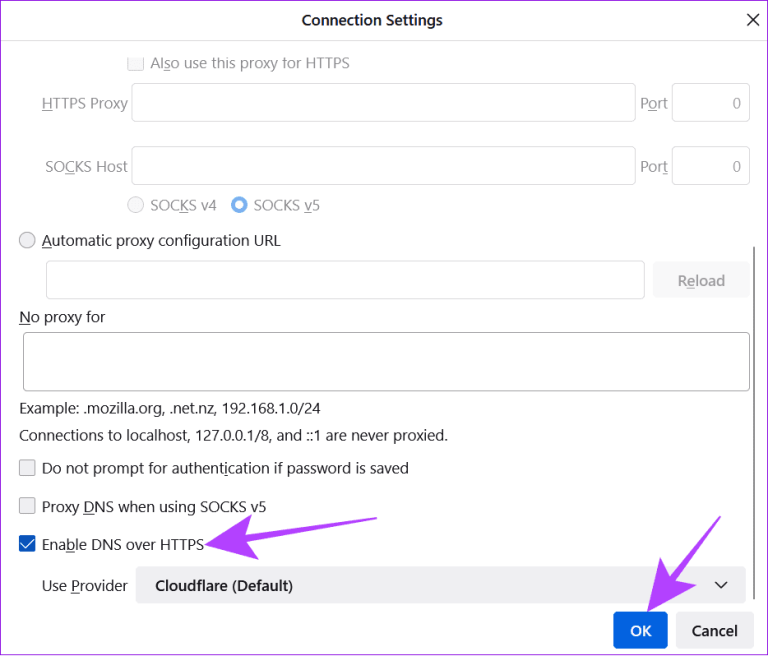Screen dimensions: 768x656
Task: Close the Connection Settings dialog
Action: pos(752,20)
